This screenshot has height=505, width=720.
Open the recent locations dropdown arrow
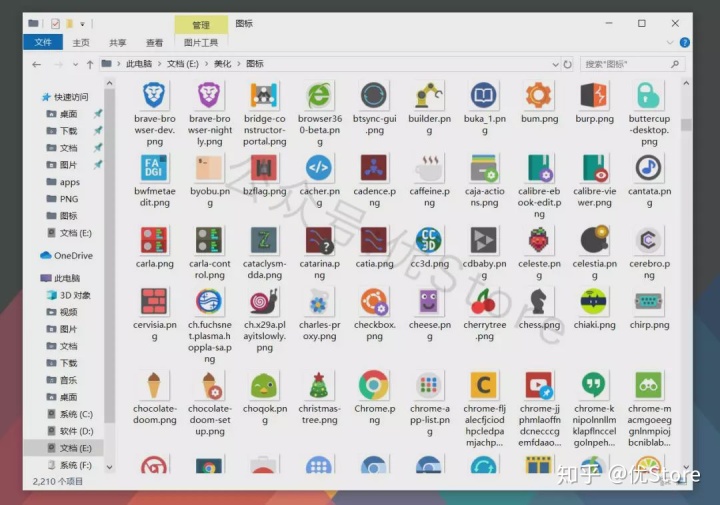(x=75, y=65)
